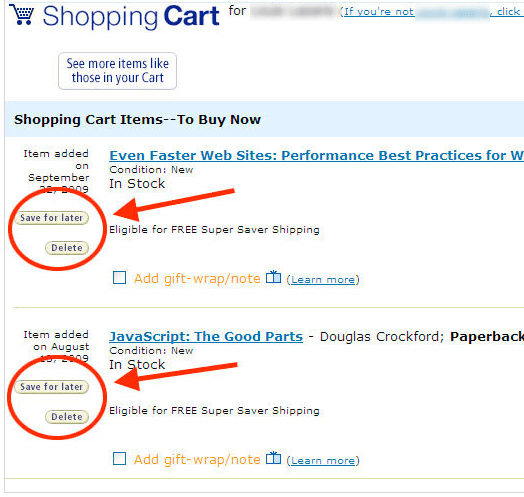
Task: Delete JavaScript: The Good Parts from cart
Action: (x=67, y=417)
